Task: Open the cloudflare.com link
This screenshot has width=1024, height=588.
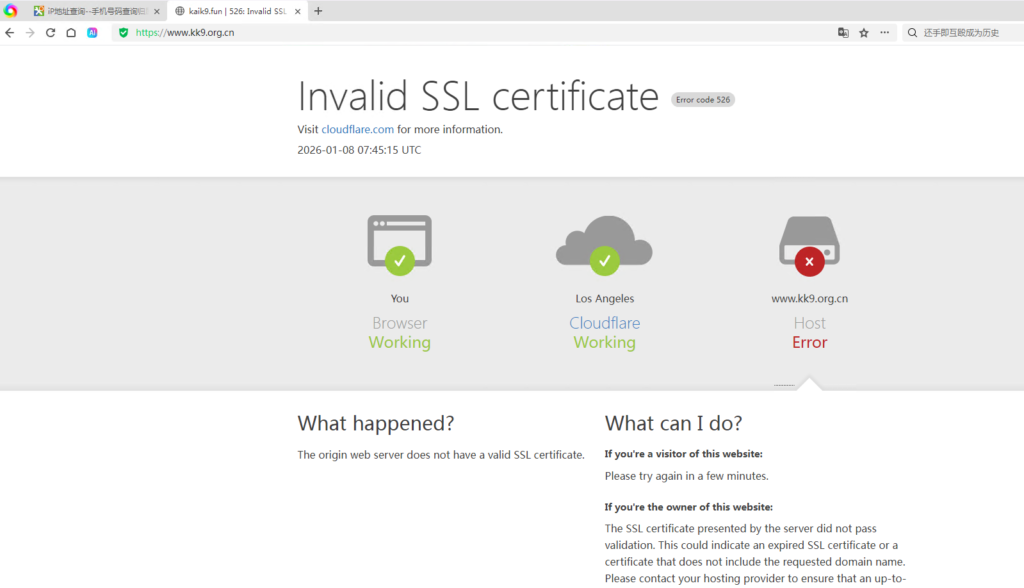Action: coord(357,129)
